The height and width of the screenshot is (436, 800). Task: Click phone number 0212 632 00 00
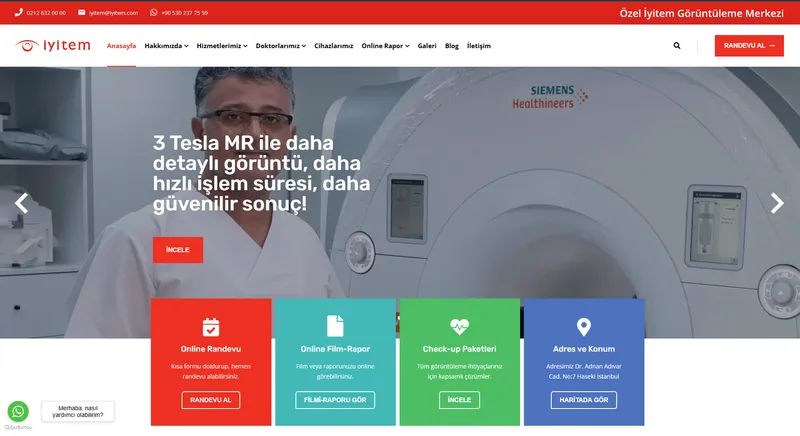(46, 13)
